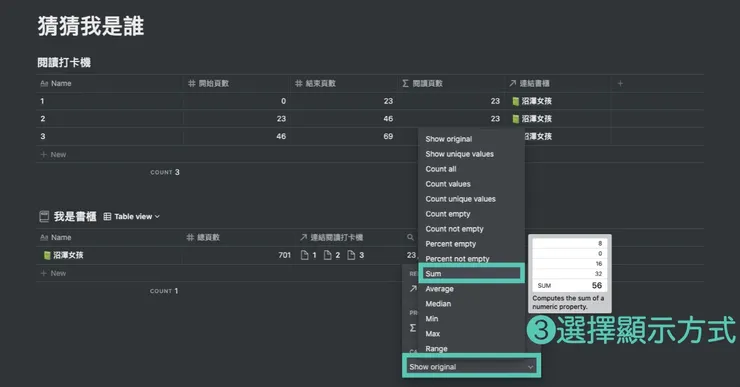Click COUNT 1 under the 我是書櫃 table

164,291
